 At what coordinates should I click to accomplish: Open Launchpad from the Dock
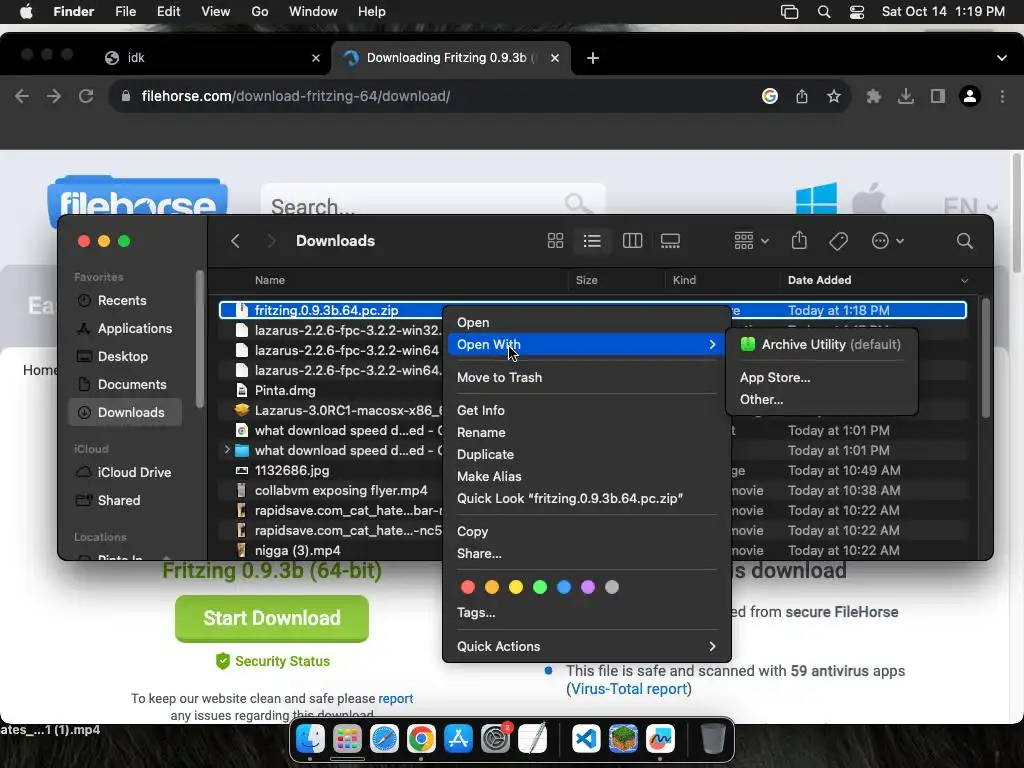(347, 739)
